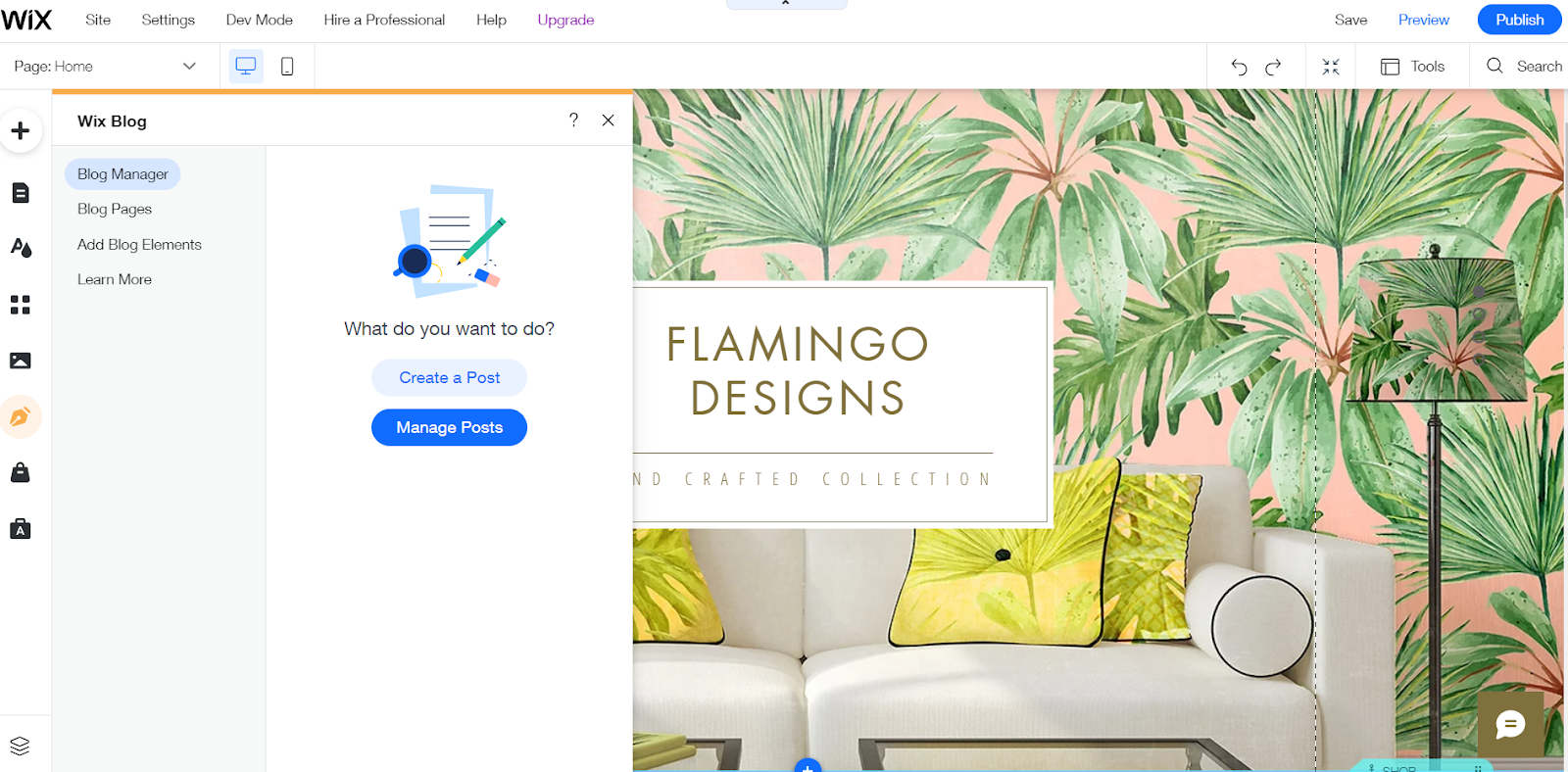Switch to desktop view
The width and height of the screenshot is (1568, 772).
[246, 66]
